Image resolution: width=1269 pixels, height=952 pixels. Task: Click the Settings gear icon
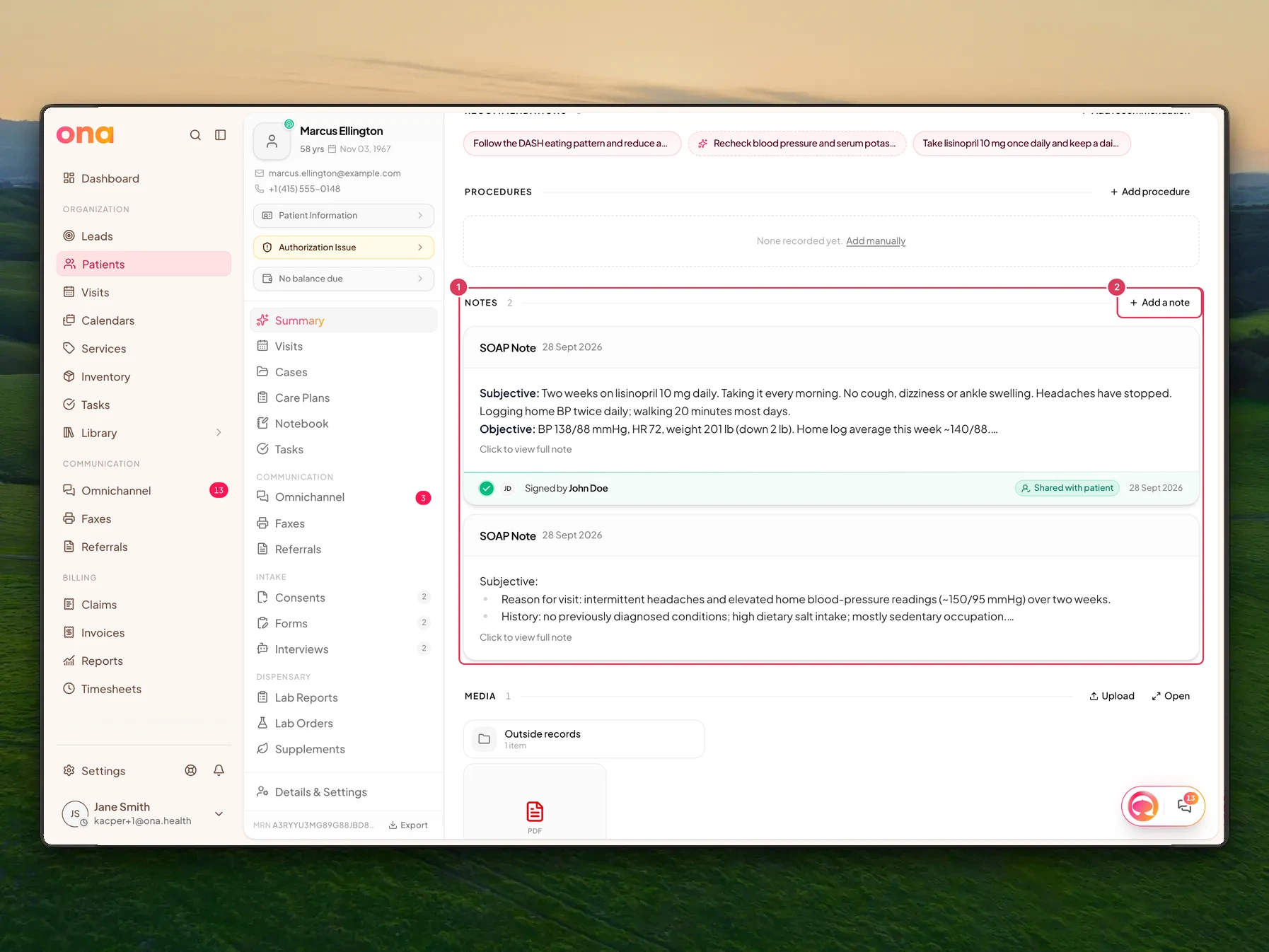[x=69, y=770]
